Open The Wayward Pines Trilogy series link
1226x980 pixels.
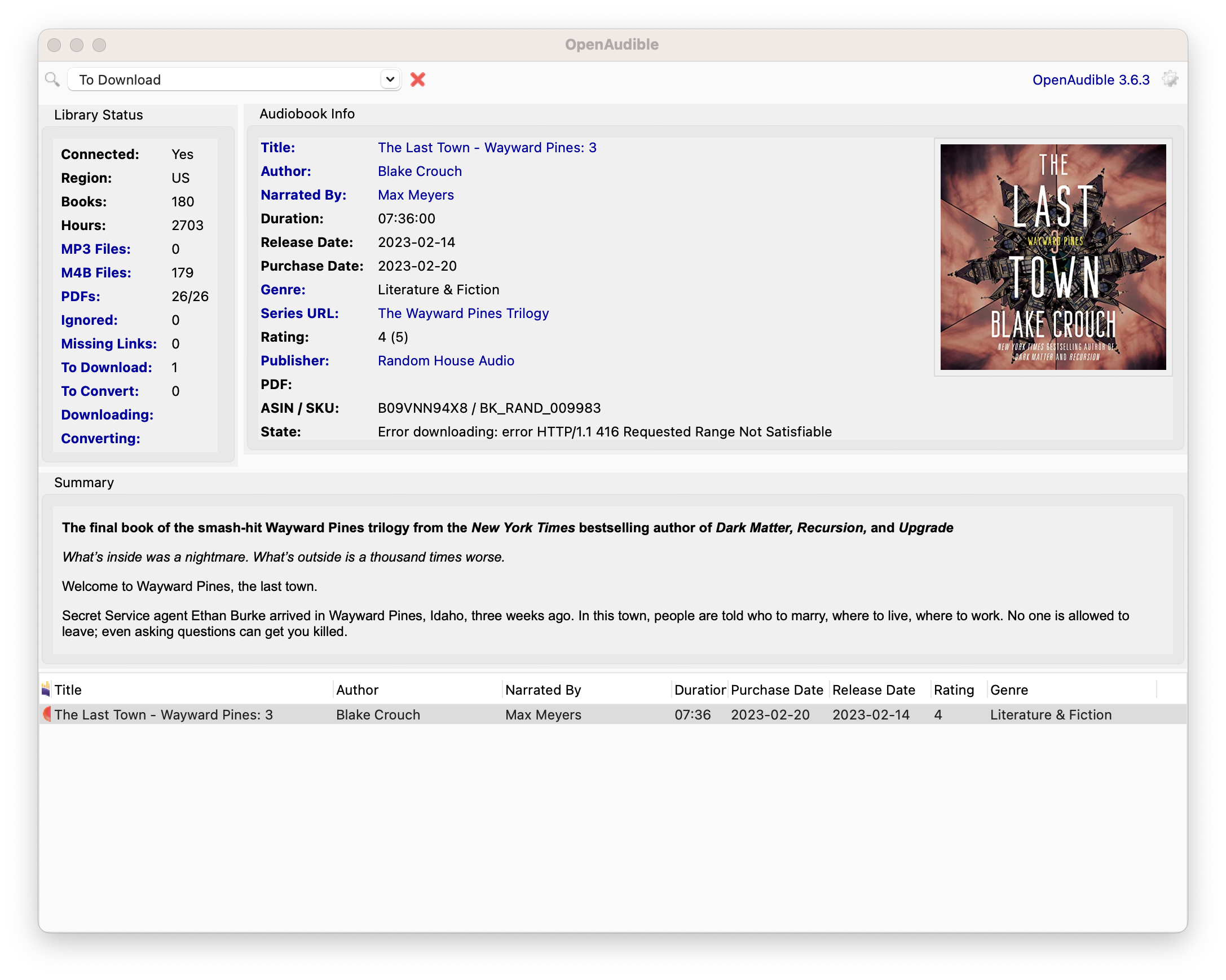463,313
